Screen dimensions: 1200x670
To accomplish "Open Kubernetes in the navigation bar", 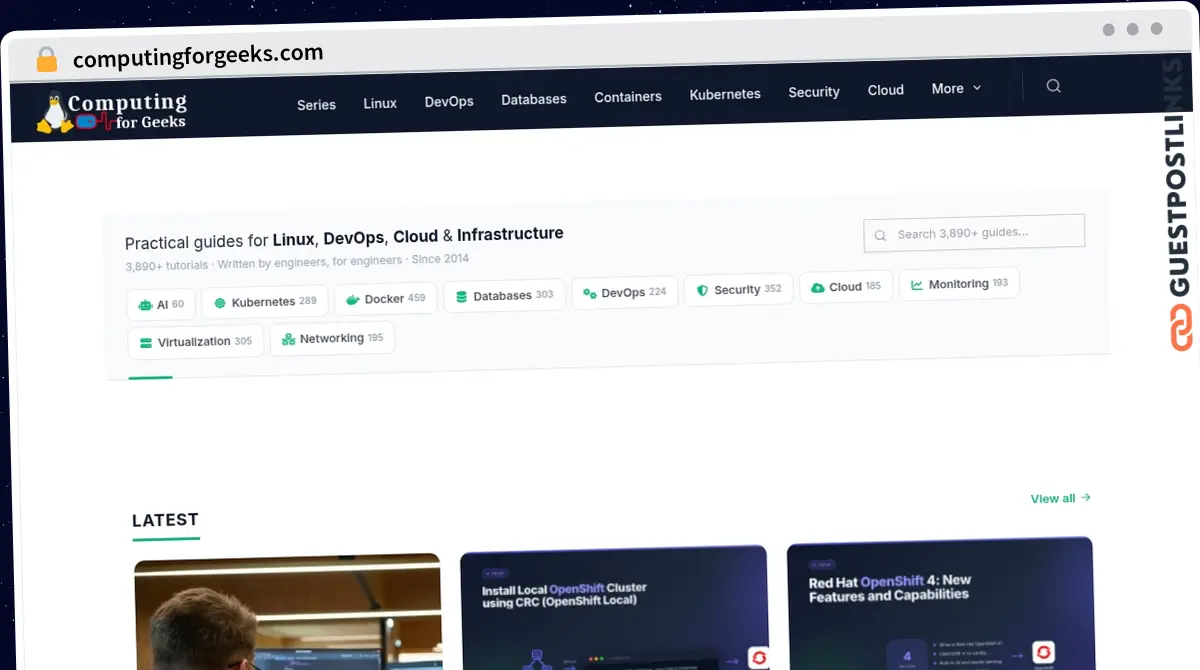I will (x=725, y=94).
